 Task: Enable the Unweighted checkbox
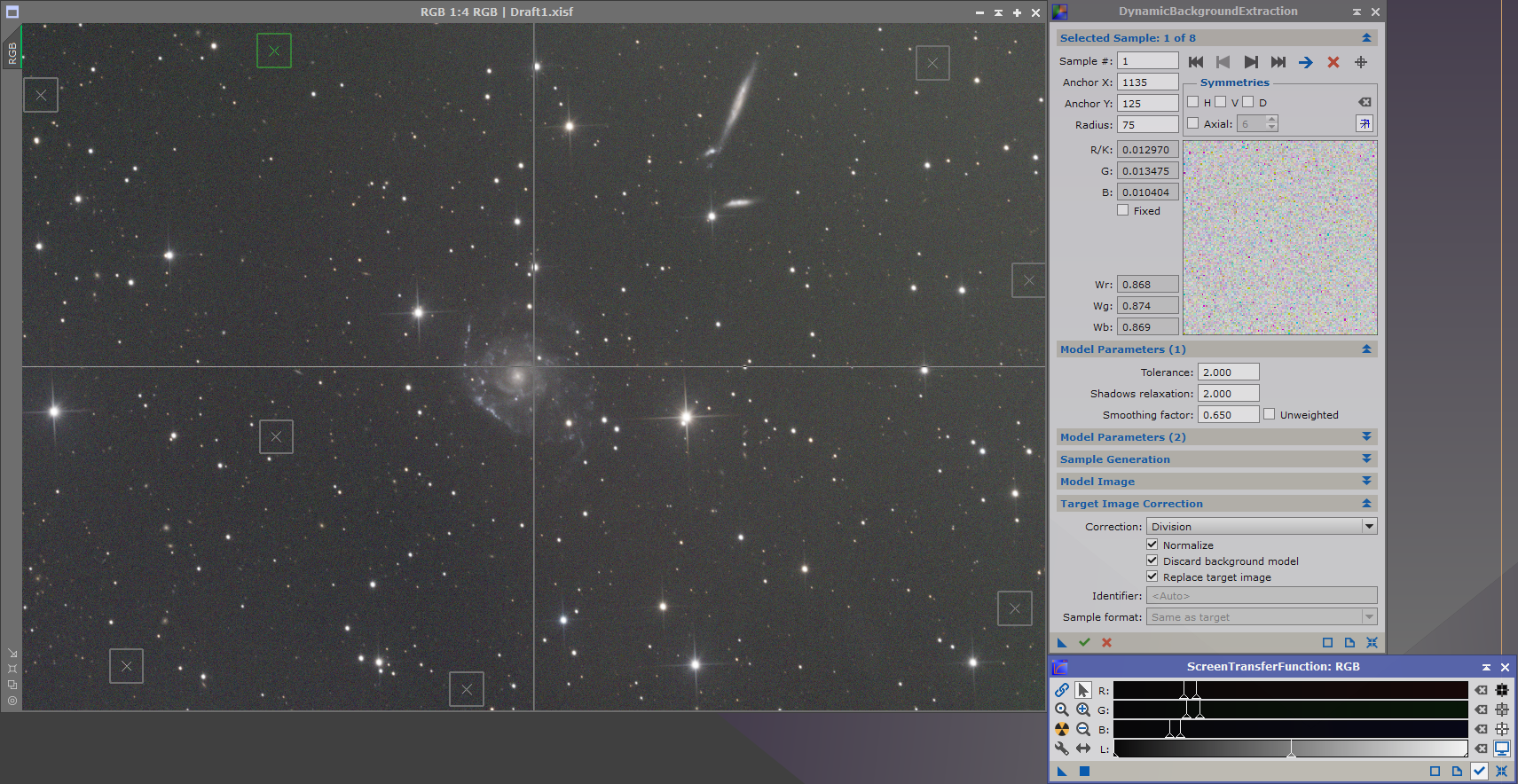tap(1270, 414)
